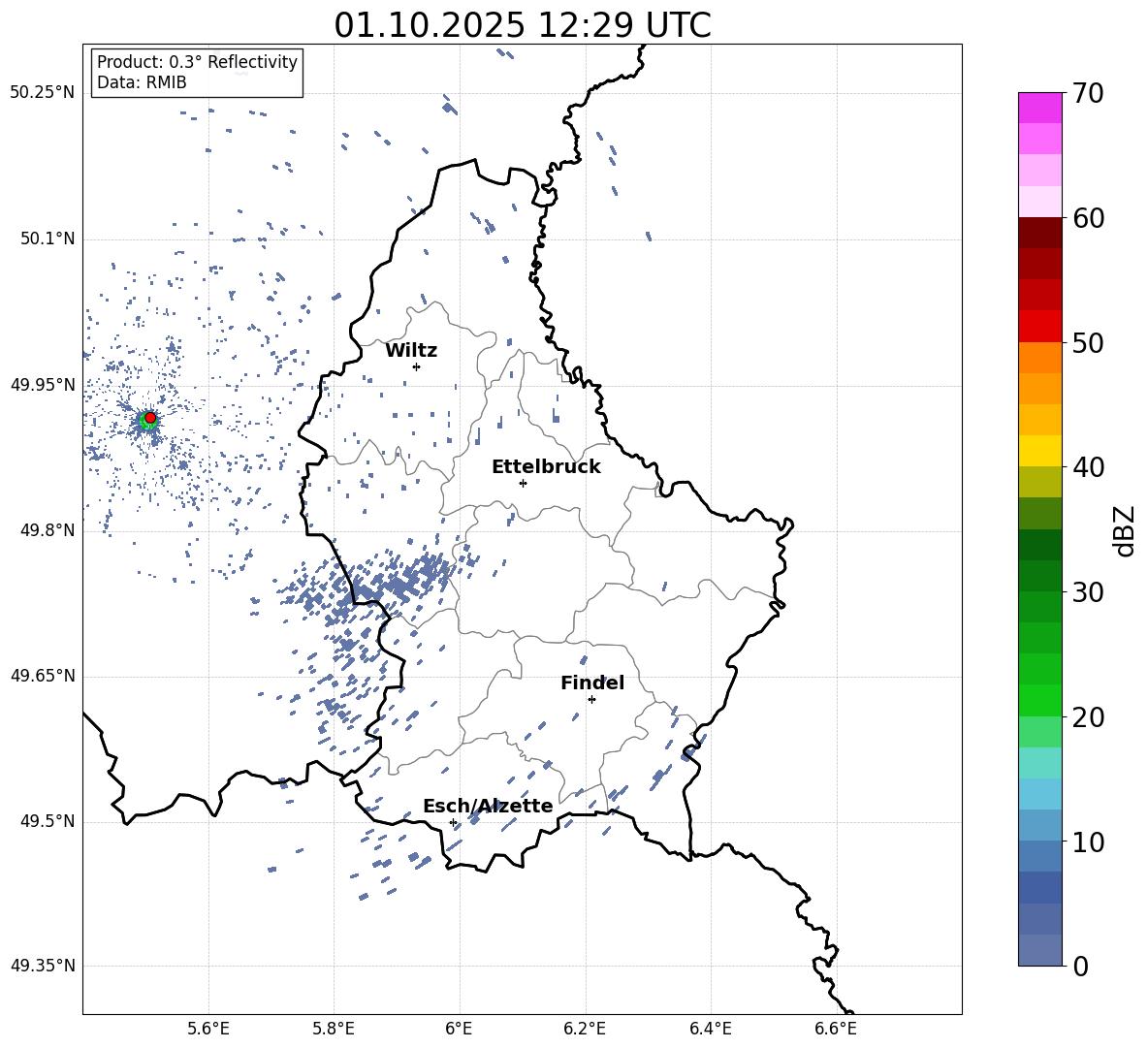The image size is (1148, 1048).
Task: Click the 60 colorbar tick label
Action: [x=1088, y=218]
